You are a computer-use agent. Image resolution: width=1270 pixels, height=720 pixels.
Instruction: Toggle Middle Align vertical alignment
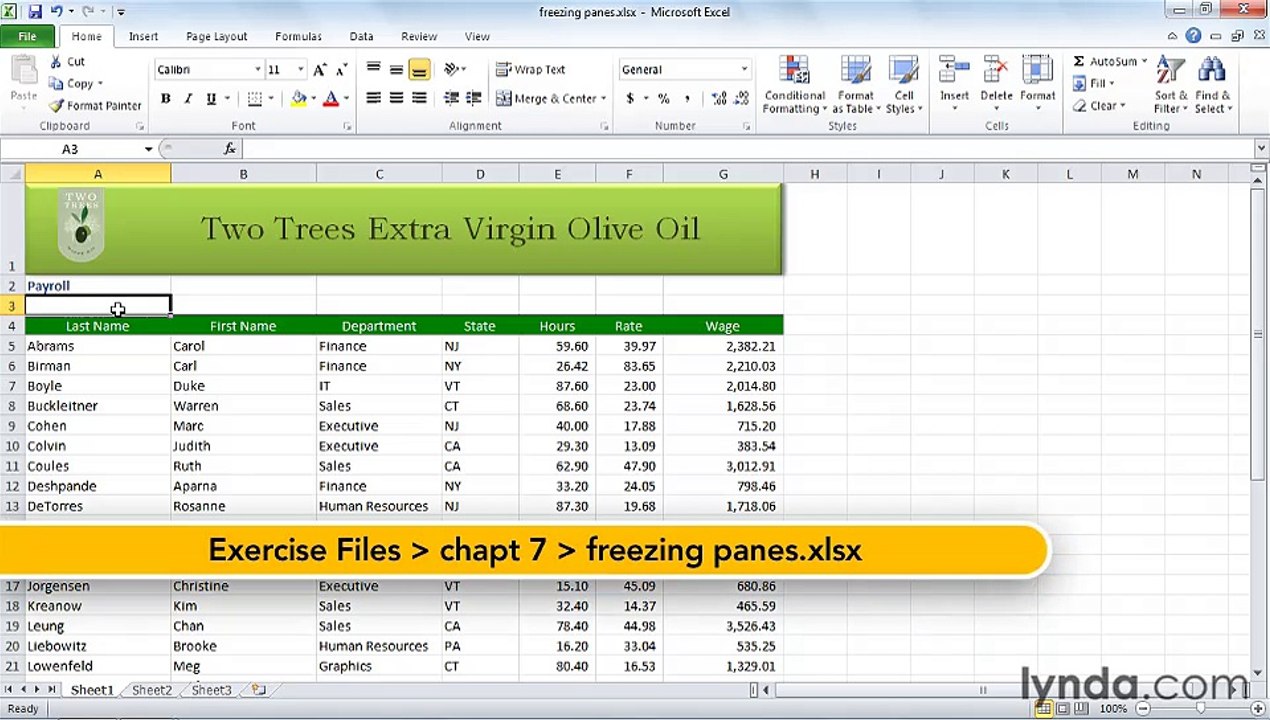tap(396, 69)
